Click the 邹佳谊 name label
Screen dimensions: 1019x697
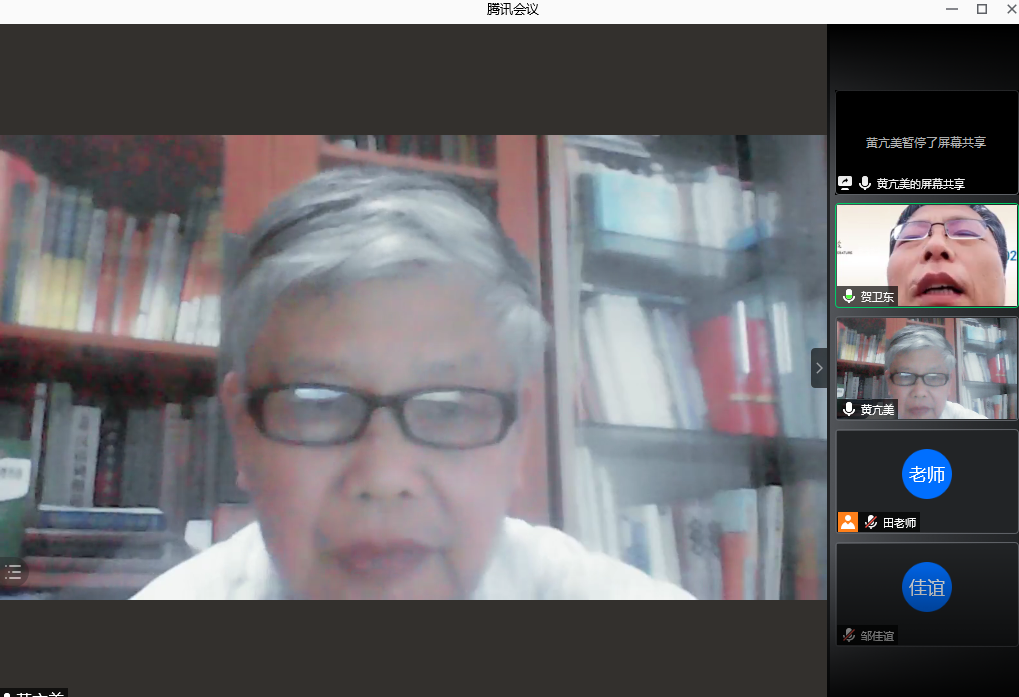pyautogui.click(x=877, y=635)
